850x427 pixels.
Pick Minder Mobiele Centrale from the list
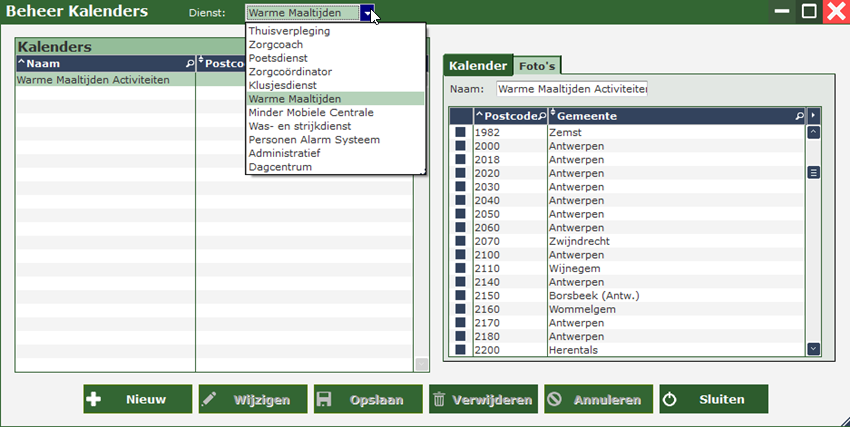311,113
